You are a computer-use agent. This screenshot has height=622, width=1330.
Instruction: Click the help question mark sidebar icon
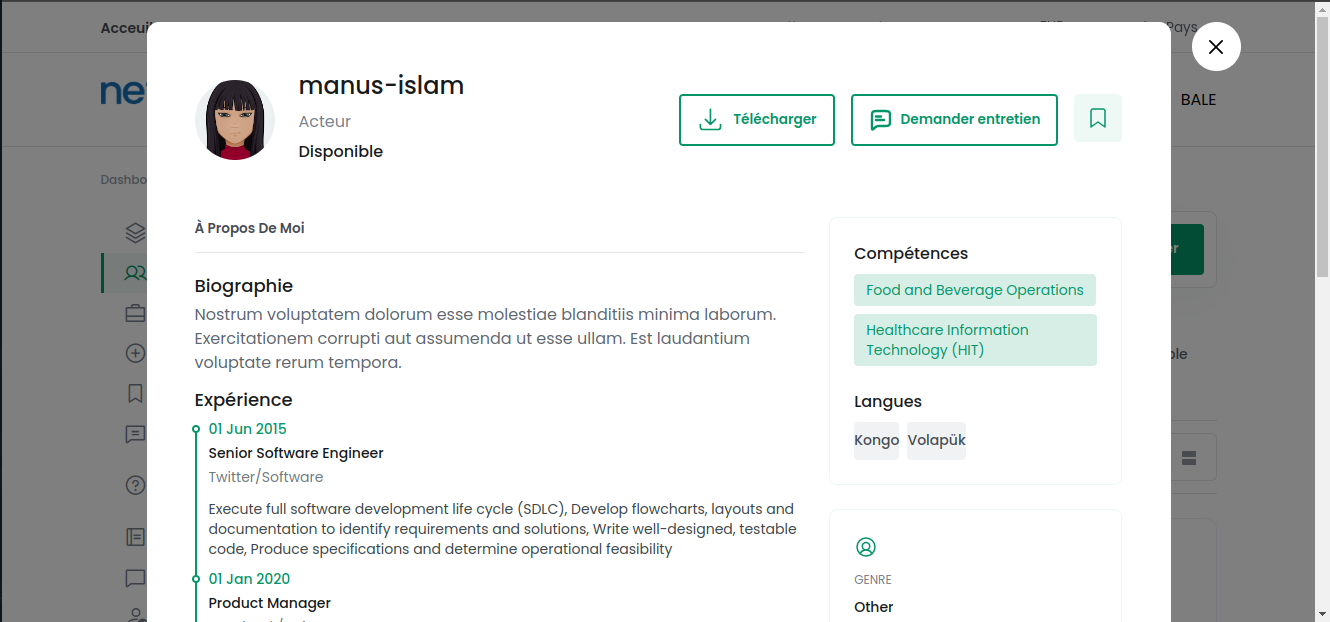point(135,485)
